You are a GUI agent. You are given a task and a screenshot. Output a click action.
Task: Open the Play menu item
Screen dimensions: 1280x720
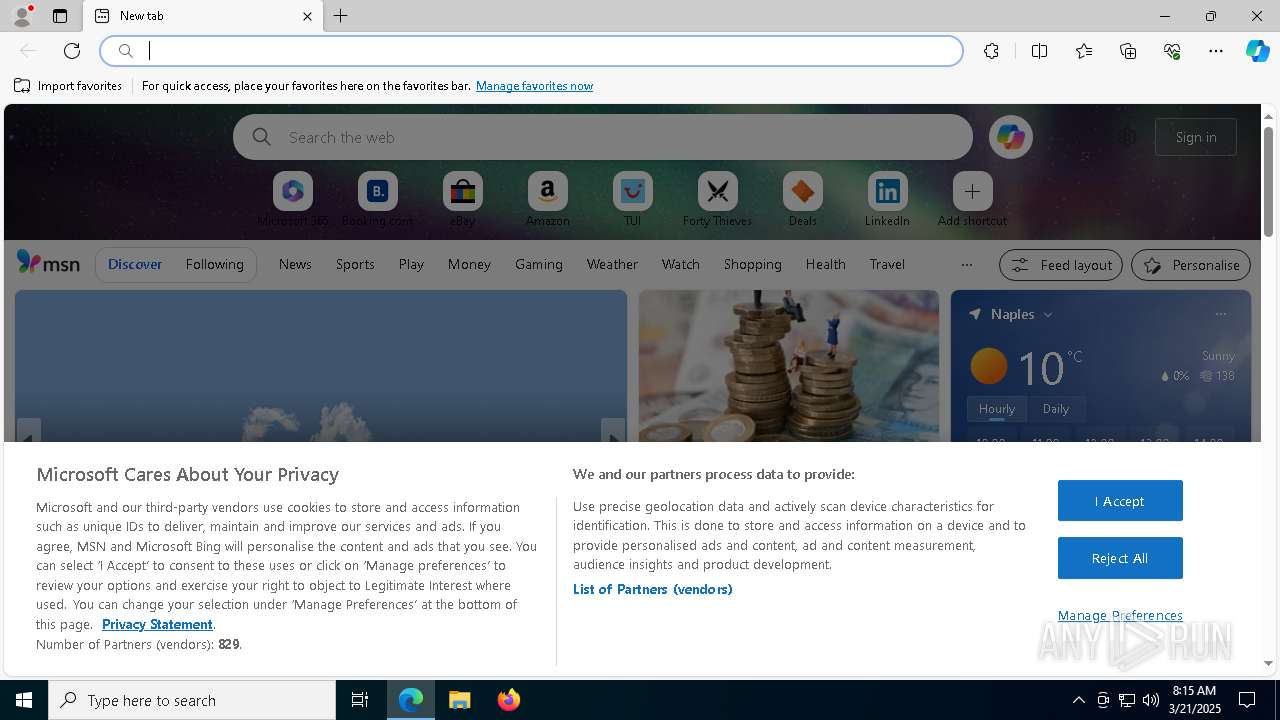pos(411,264)
